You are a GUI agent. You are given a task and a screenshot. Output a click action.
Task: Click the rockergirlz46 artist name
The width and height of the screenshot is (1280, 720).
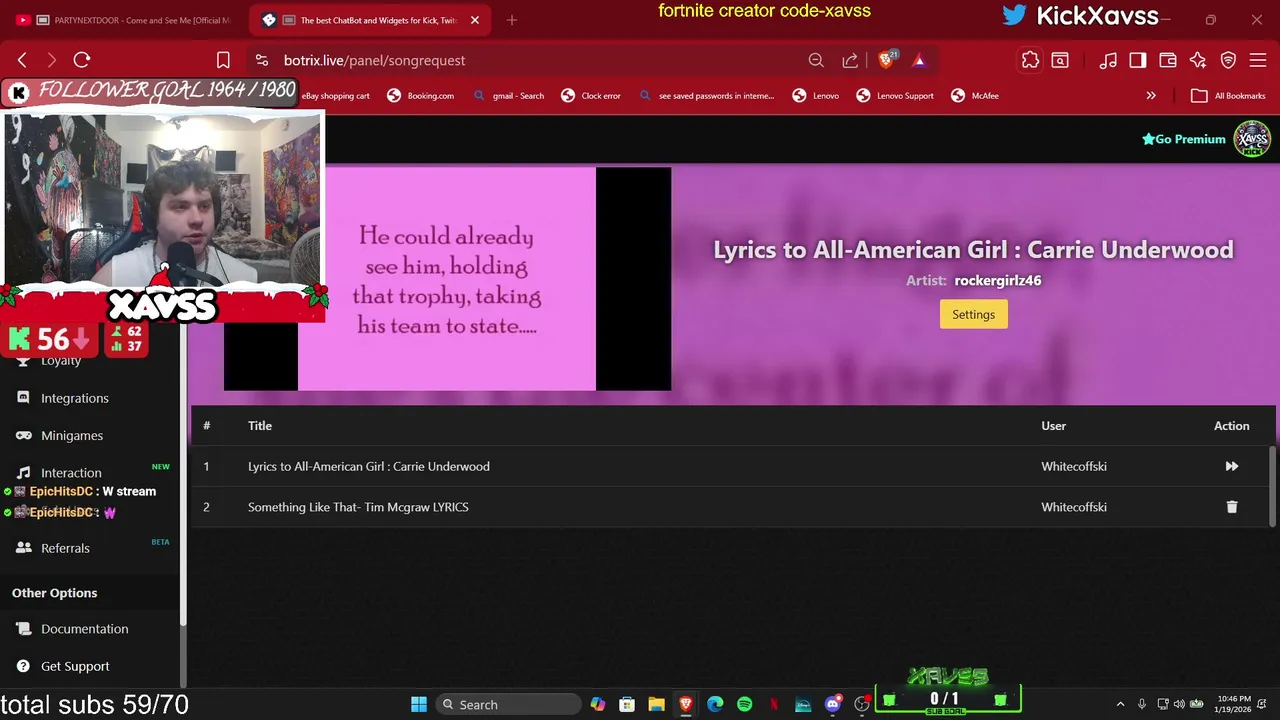point(998,281)
